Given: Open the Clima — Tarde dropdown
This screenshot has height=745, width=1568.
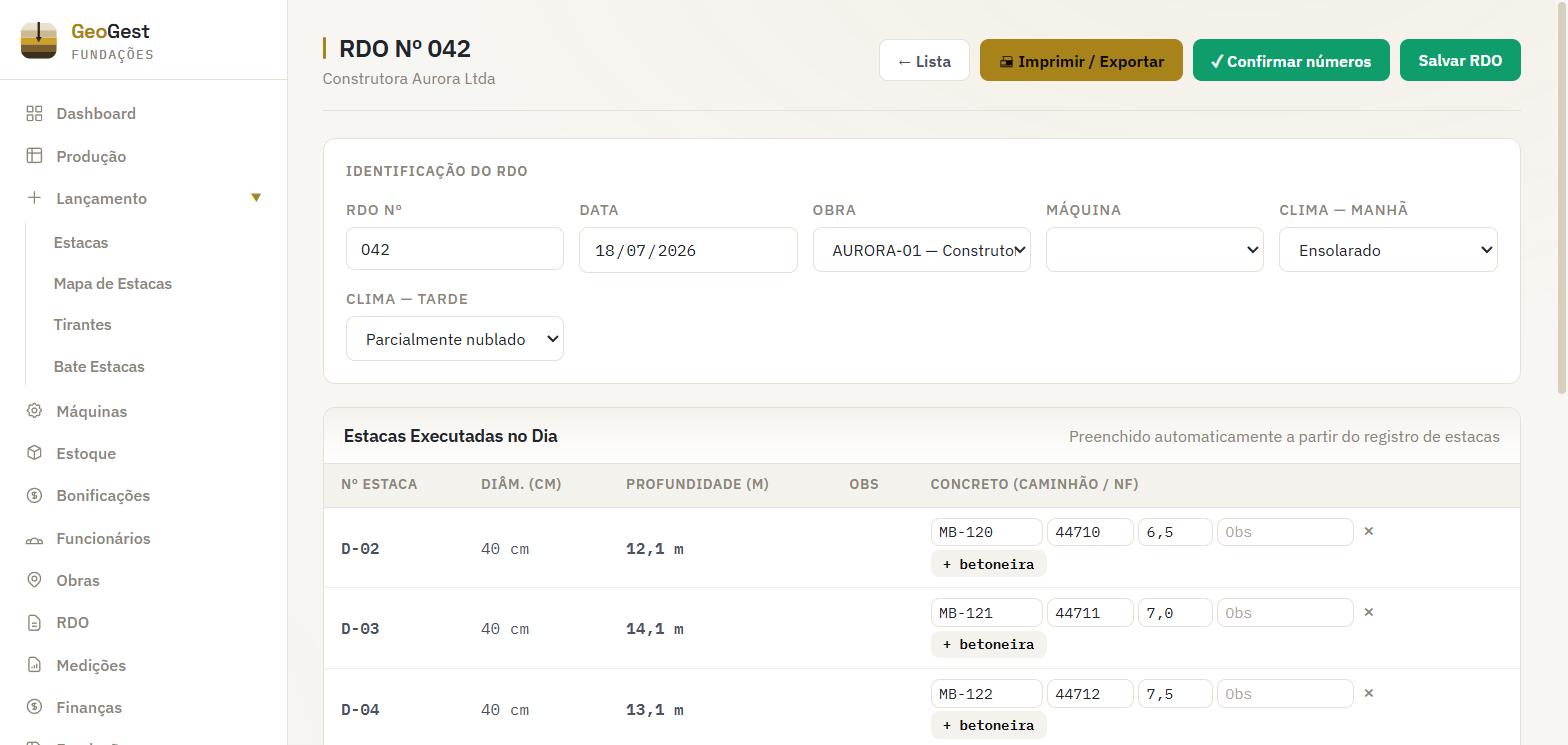Looking at the screenshot, I should coord(455,339).
